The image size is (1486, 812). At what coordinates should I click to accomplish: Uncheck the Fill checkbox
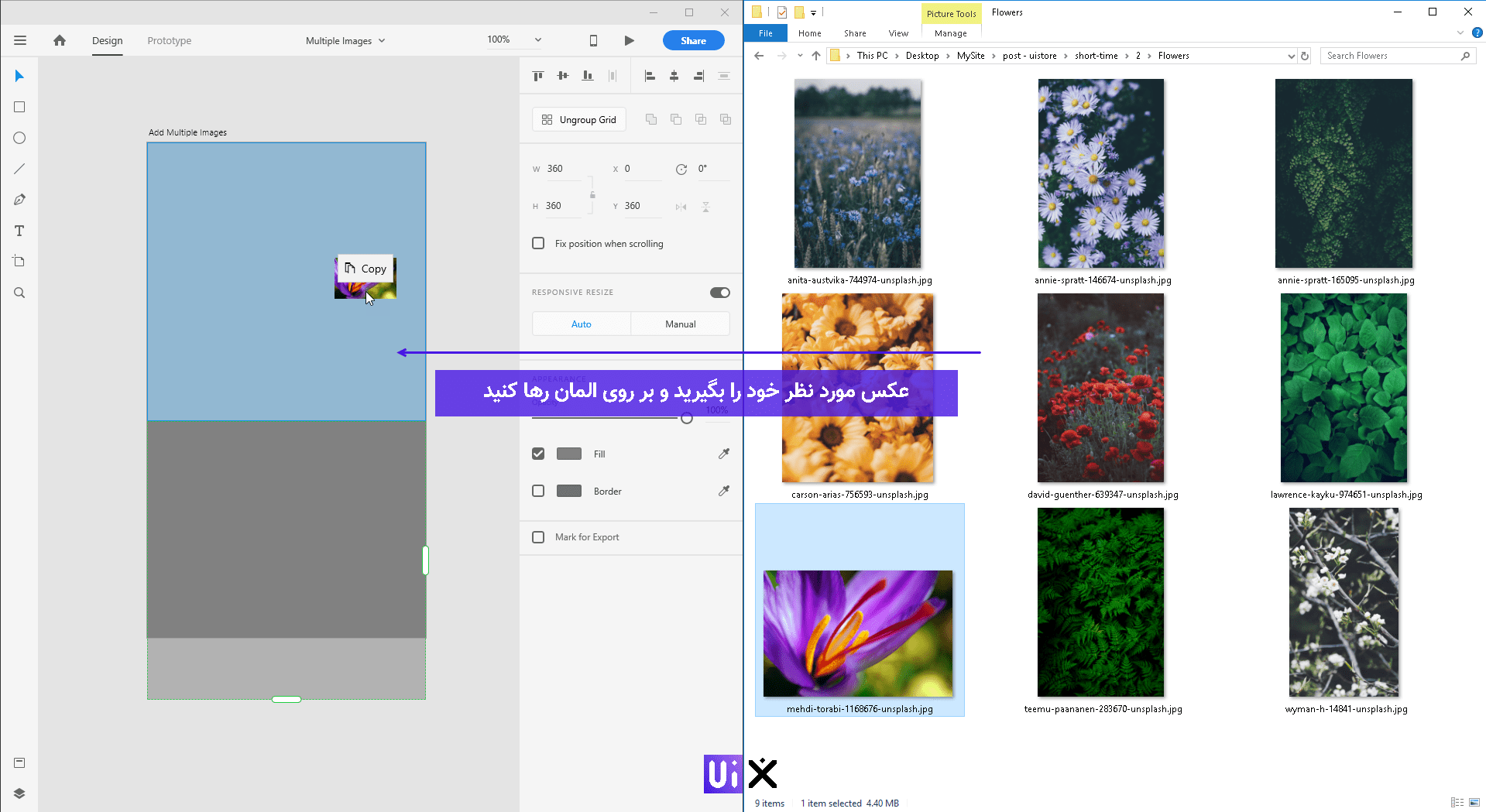(x=538, y=454)
